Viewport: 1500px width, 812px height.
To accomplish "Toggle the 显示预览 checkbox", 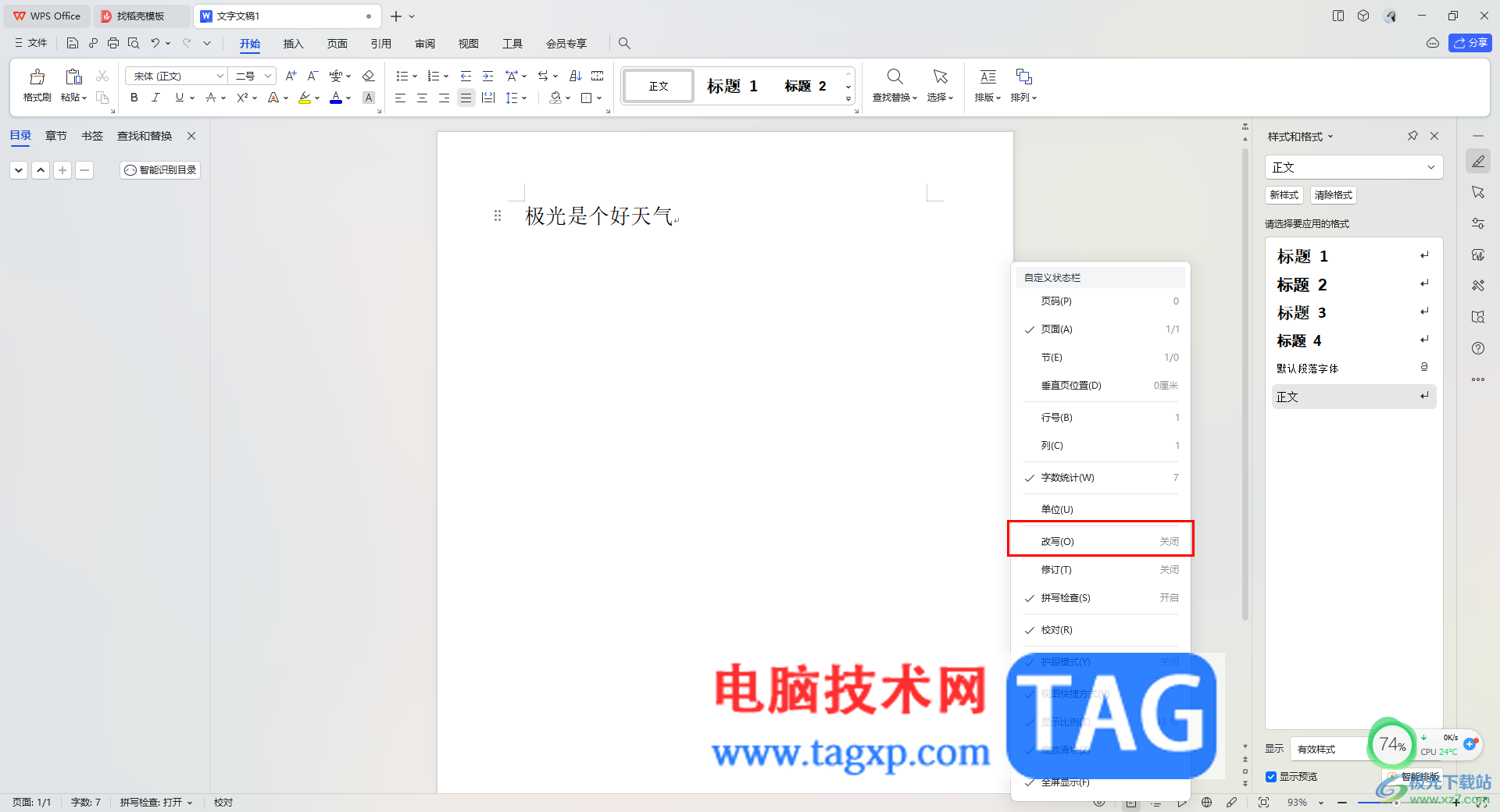I will (x=1271, y=777).
